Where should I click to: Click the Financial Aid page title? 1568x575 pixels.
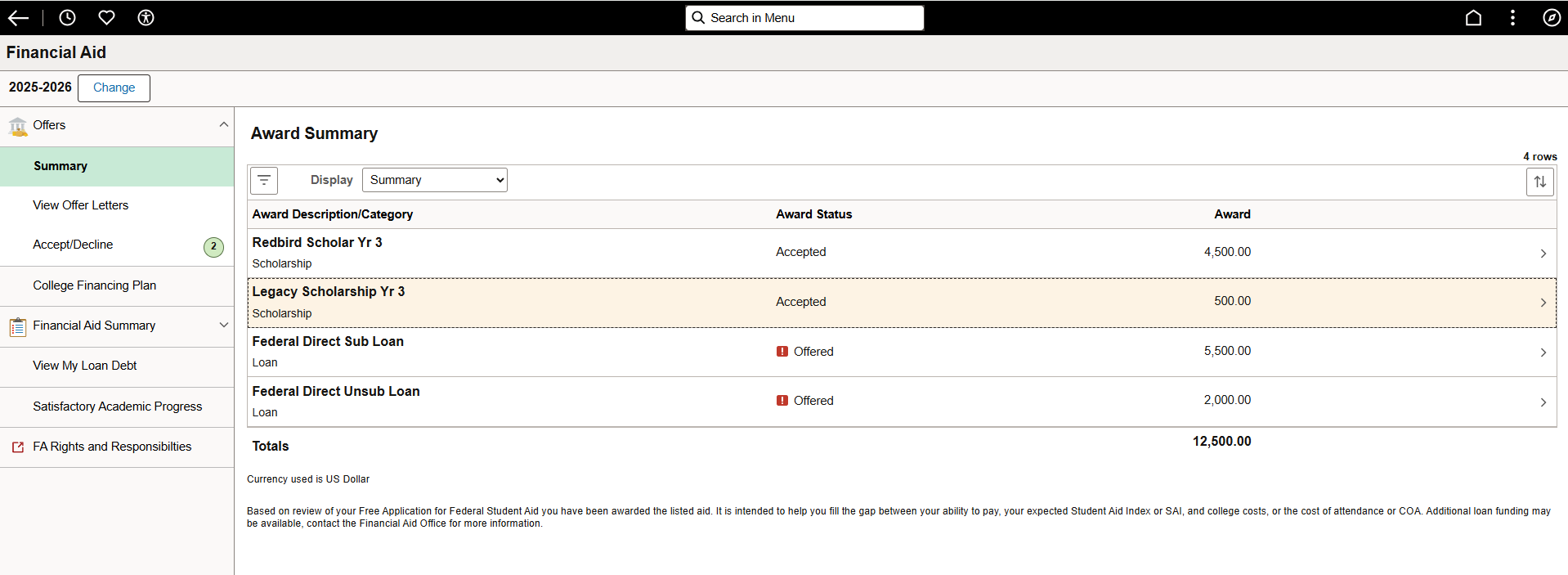click(56, 52)
